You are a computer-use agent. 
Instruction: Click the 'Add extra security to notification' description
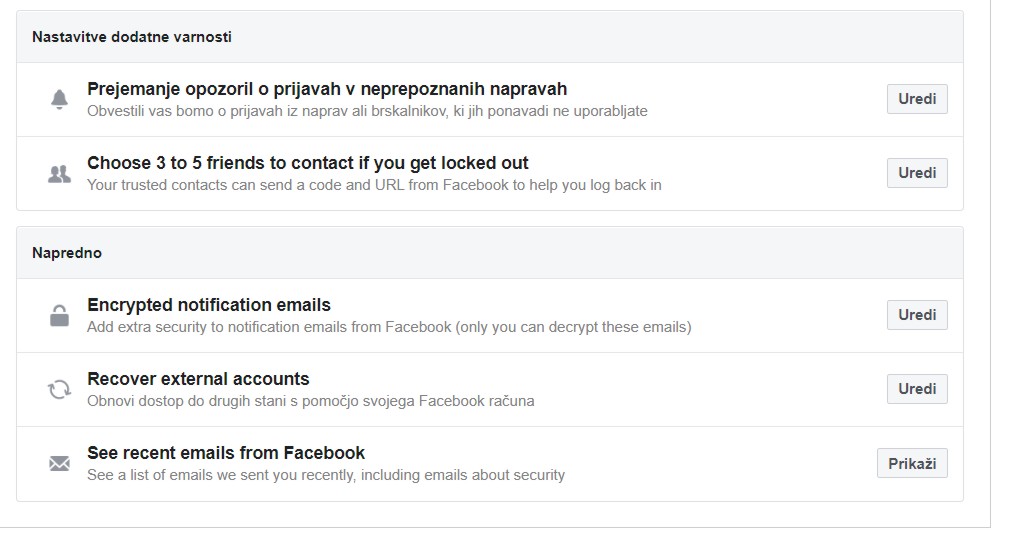point(389,327)
